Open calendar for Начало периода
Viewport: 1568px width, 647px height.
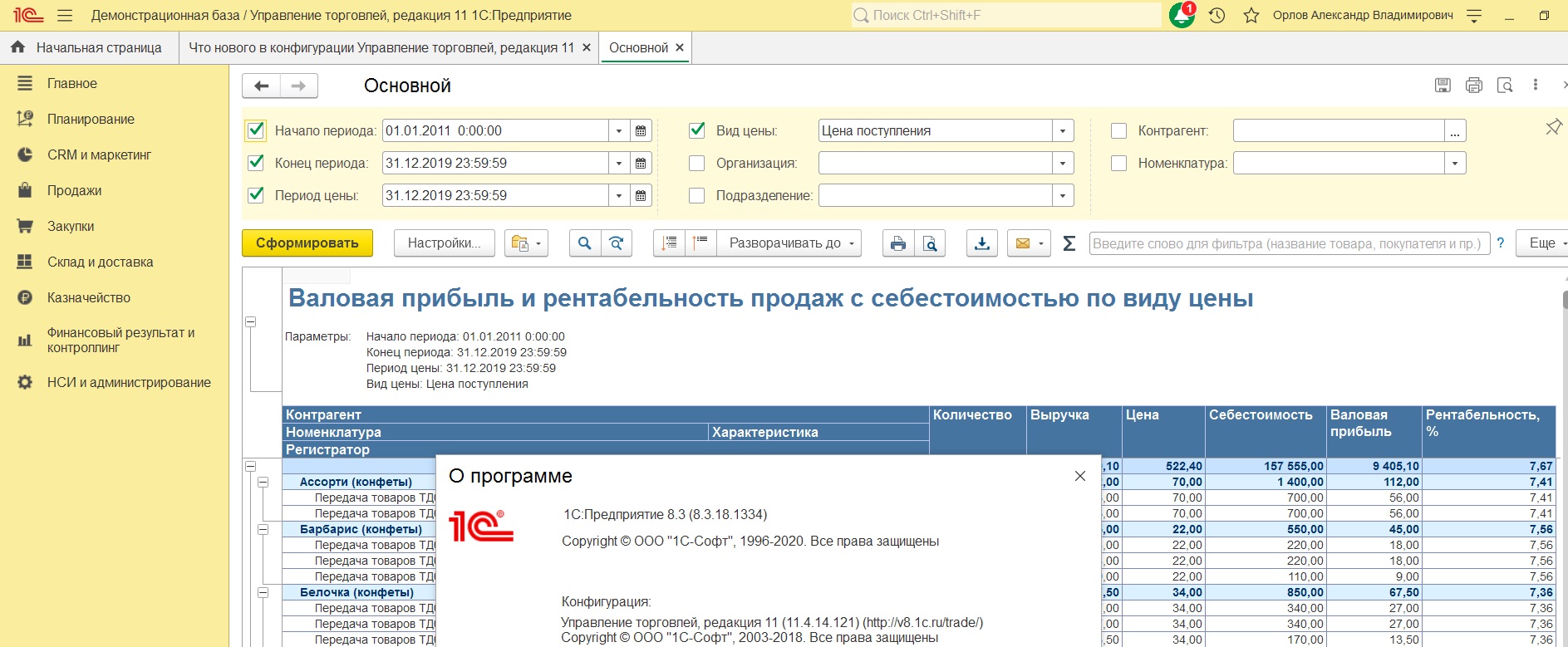pos(641,130)
